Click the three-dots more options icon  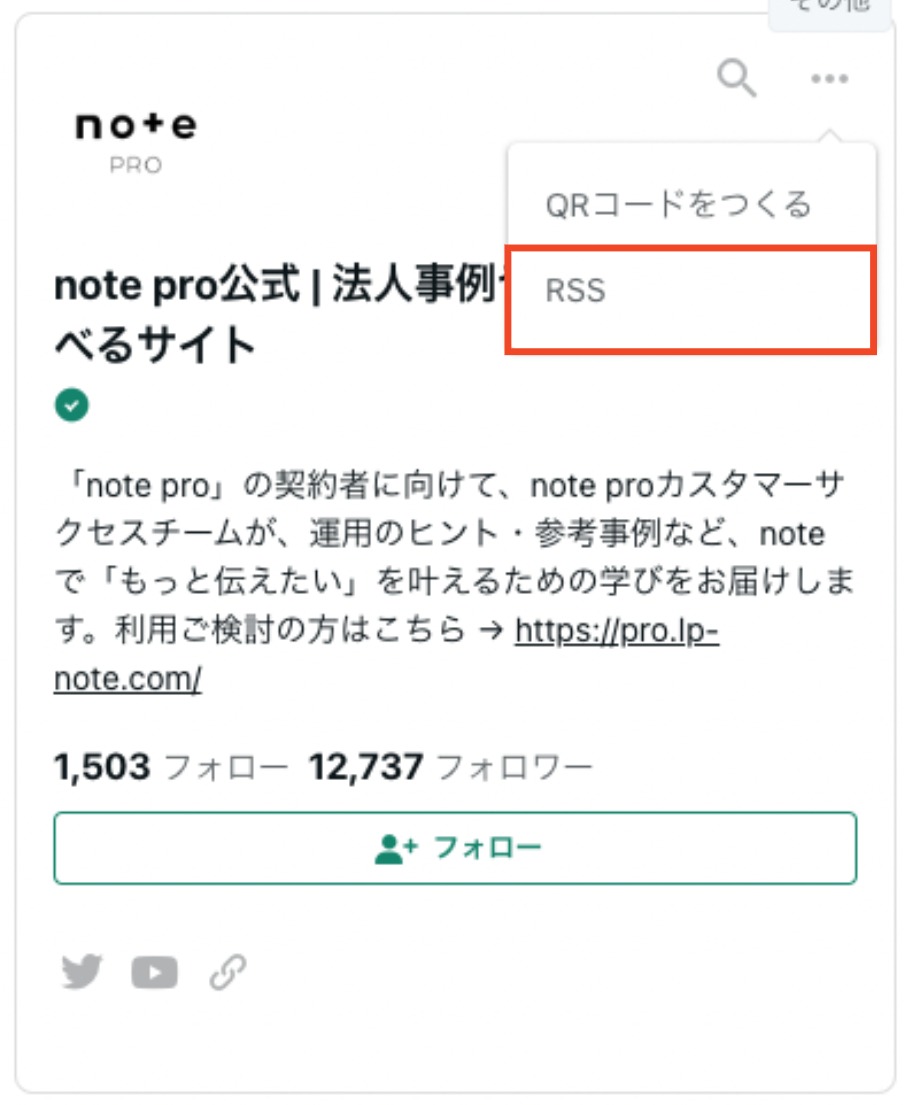(x=829, y=78)
